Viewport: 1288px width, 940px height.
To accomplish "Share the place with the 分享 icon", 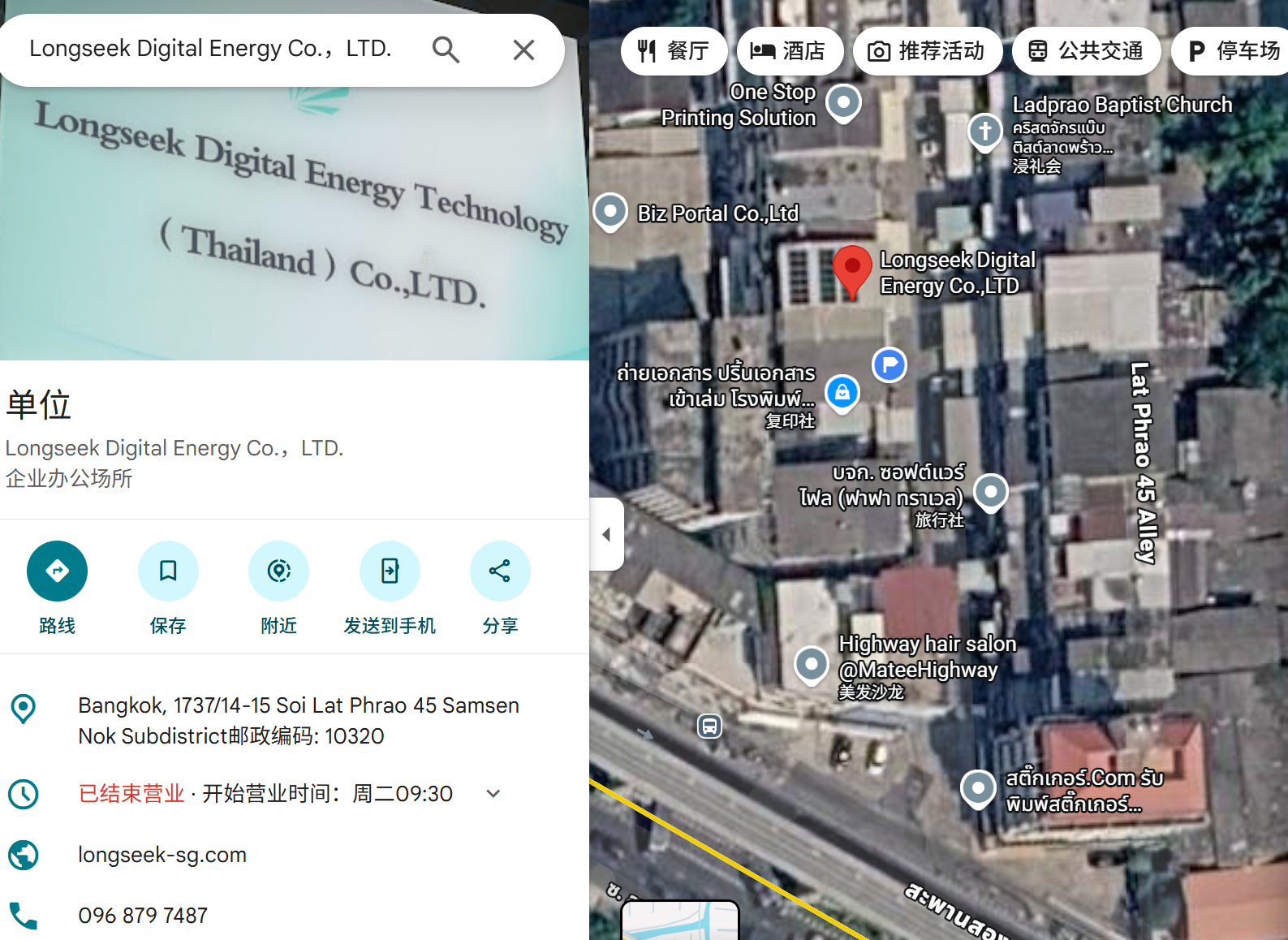I will point(500,571).
